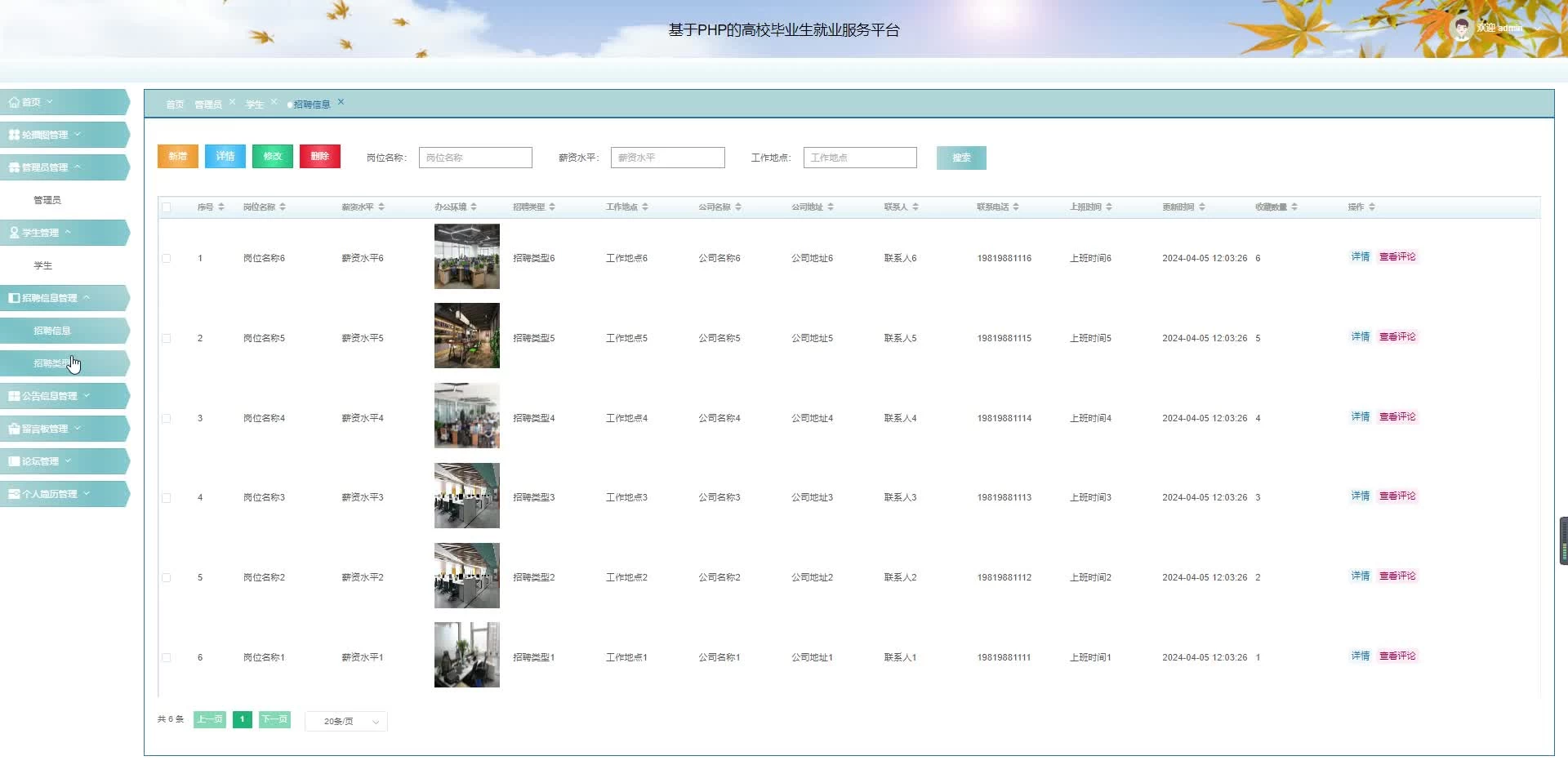
Task: Click the 留言板管理 sidebar icon
Action: 14,429
